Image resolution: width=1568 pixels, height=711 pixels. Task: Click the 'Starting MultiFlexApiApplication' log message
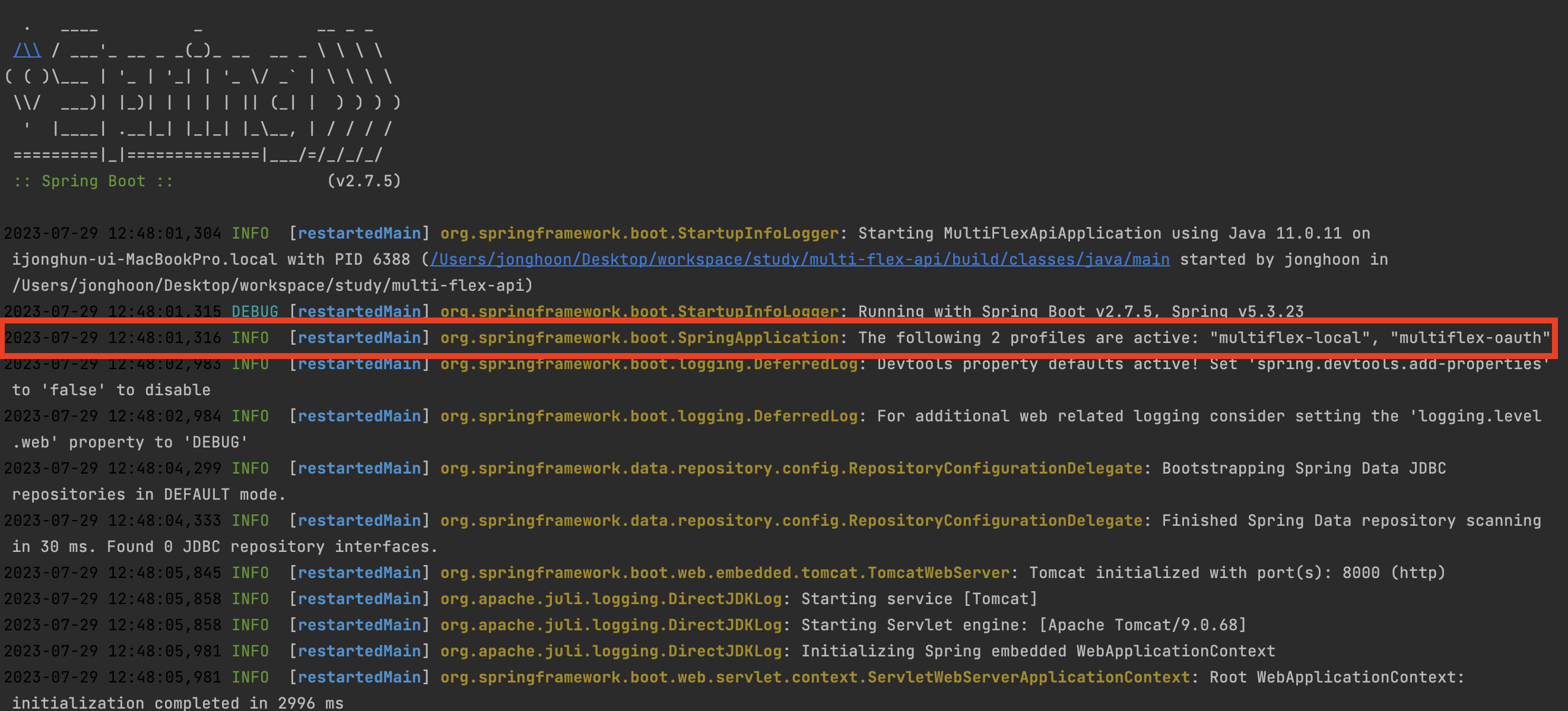point(1009,233)
